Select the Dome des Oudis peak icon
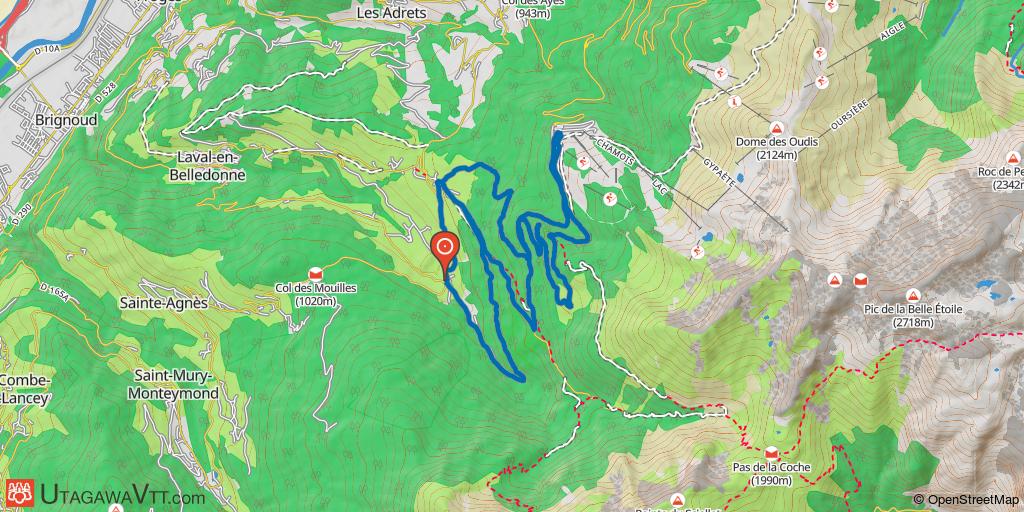Image resolution: width=1024 pixels, height=512 pixels. 776,128
